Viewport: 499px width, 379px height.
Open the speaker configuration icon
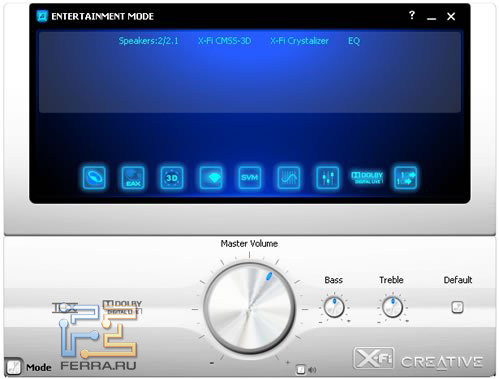pos(94,177)
